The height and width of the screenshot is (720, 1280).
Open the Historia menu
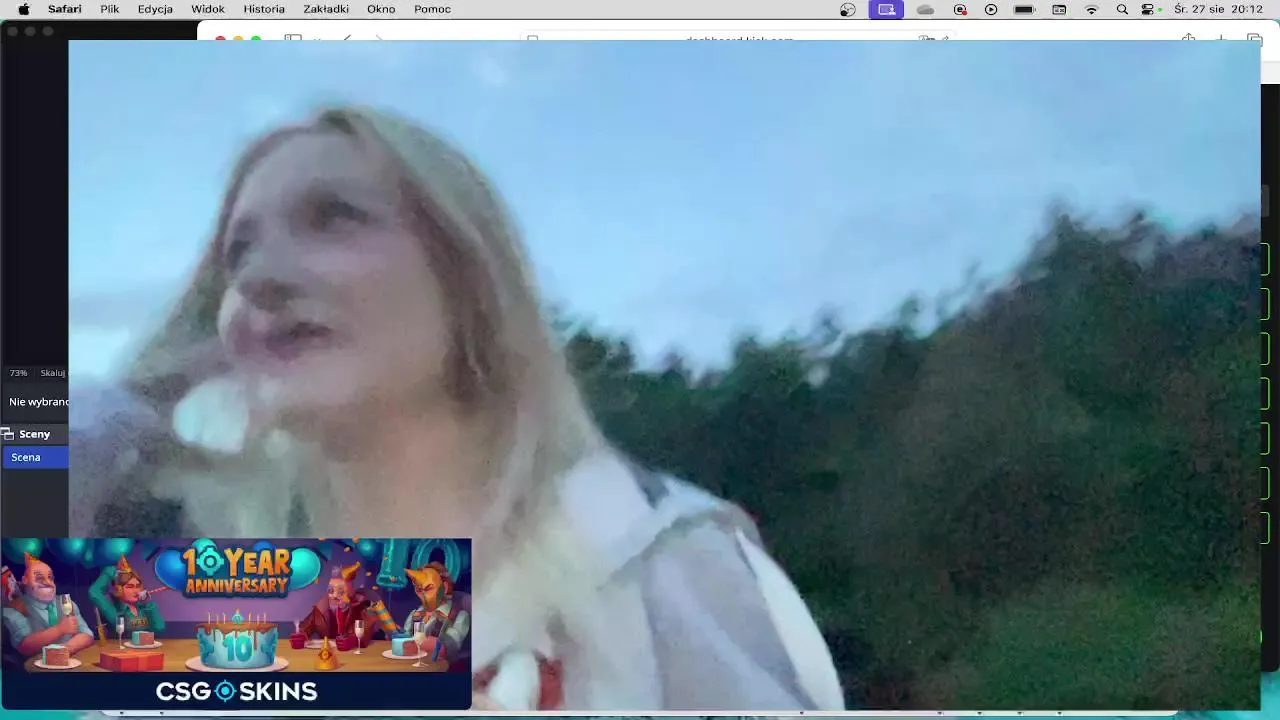pos(264,9)
